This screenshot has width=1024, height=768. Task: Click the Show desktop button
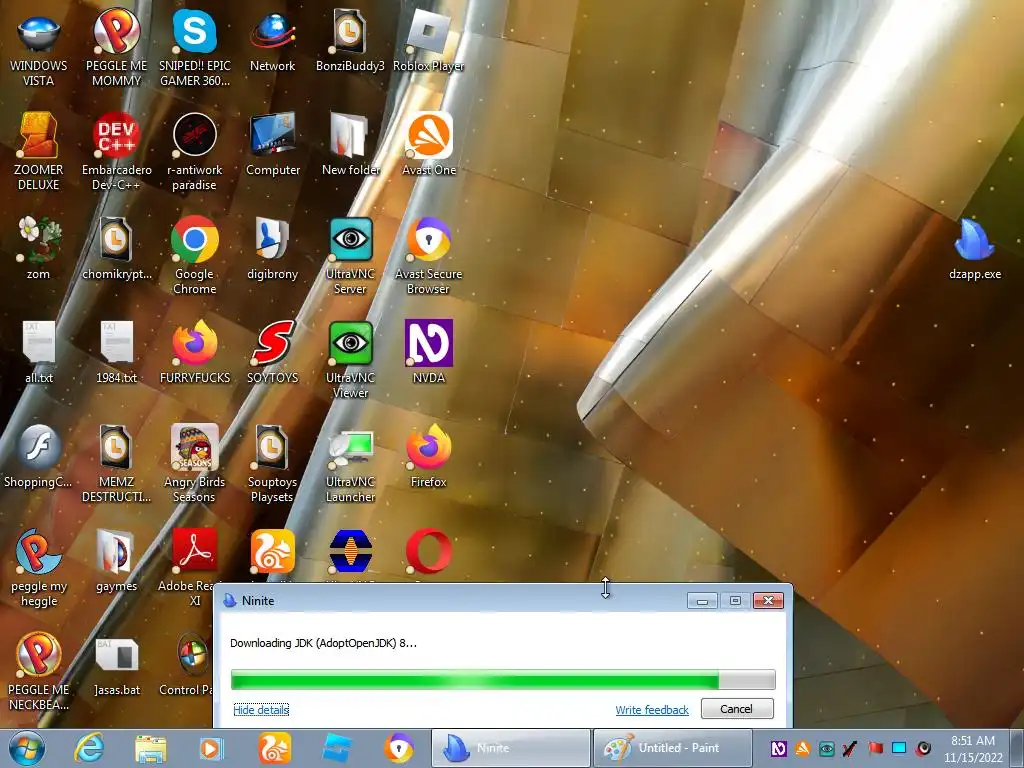coord(1017,748)
